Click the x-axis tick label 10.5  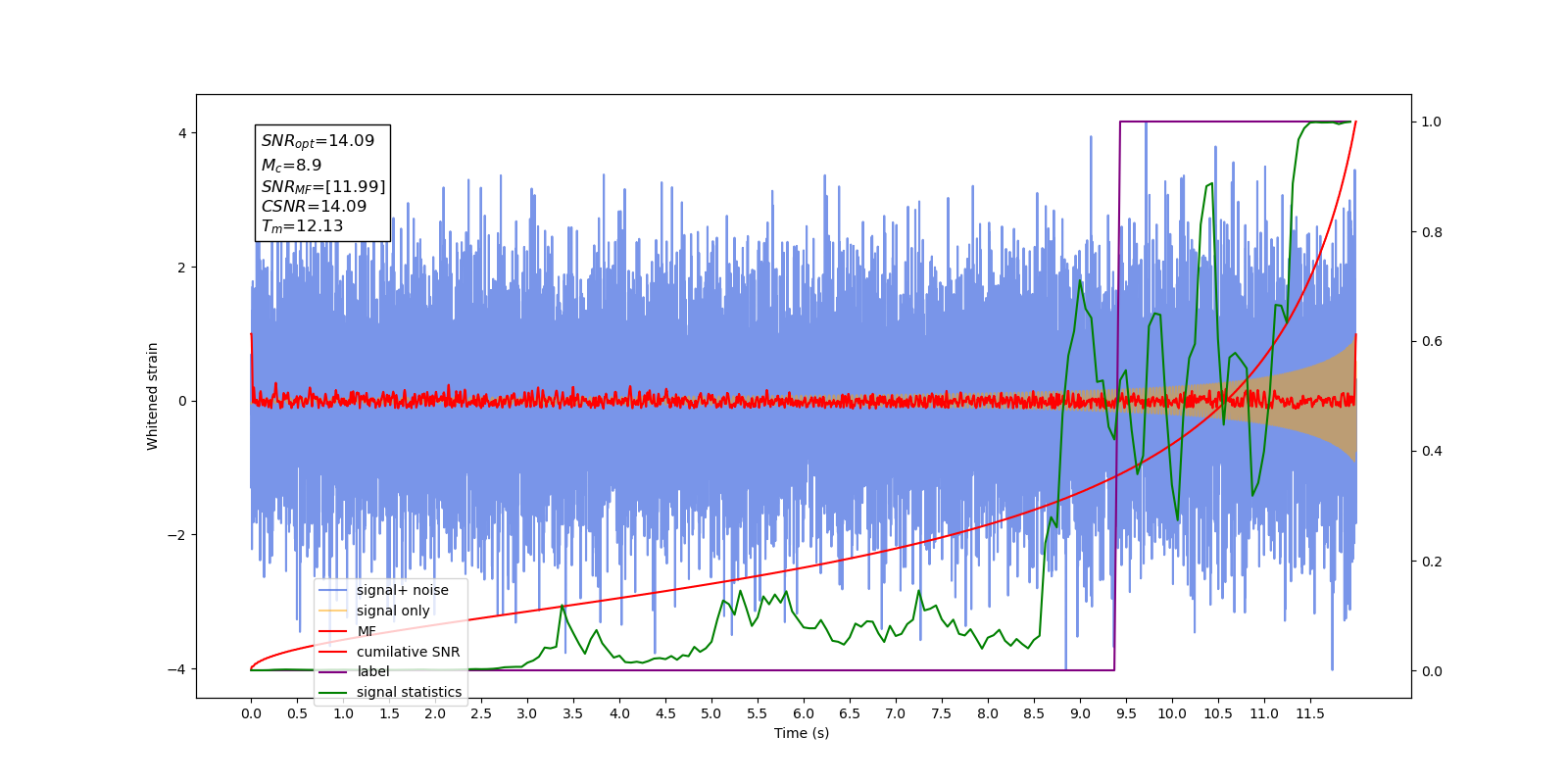click(1218, 713)
